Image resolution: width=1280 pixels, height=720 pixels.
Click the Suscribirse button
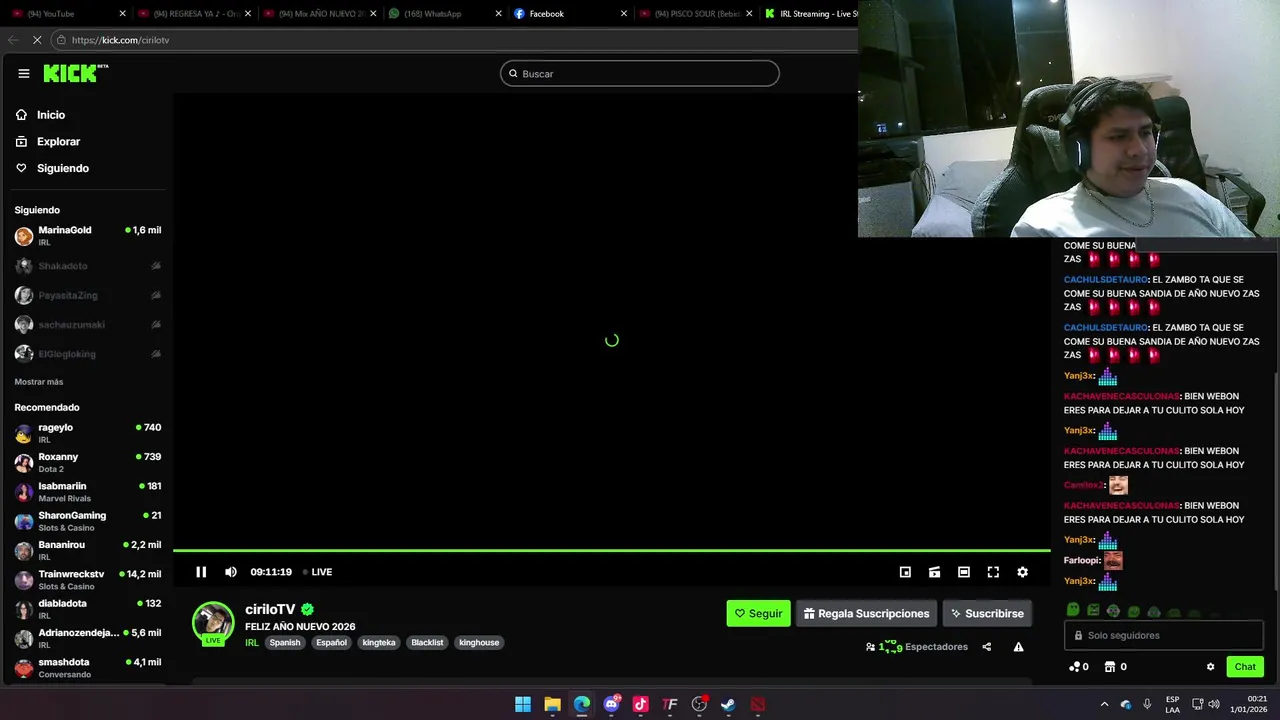tap(987, 613)
